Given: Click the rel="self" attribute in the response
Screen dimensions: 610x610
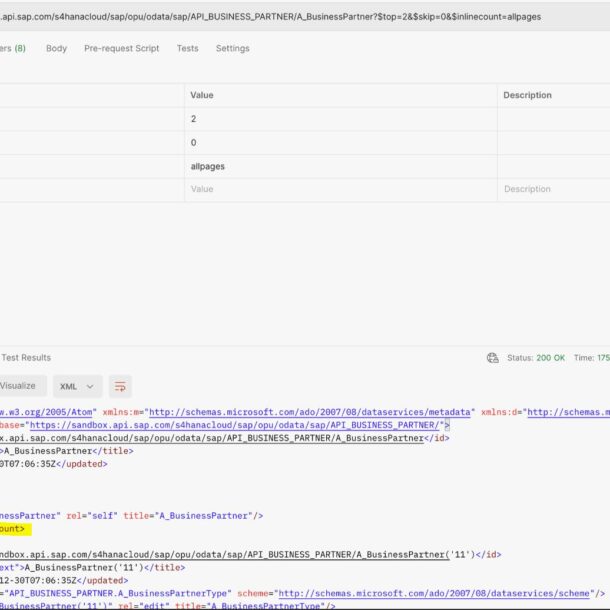Looking at the screenshot, I should tap(92, 516).
